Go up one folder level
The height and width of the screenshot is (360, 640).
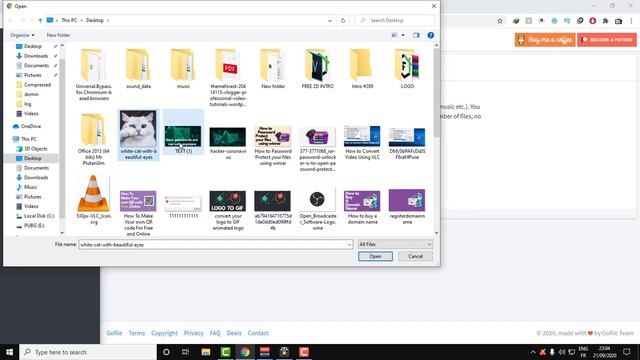pos(40,20)
